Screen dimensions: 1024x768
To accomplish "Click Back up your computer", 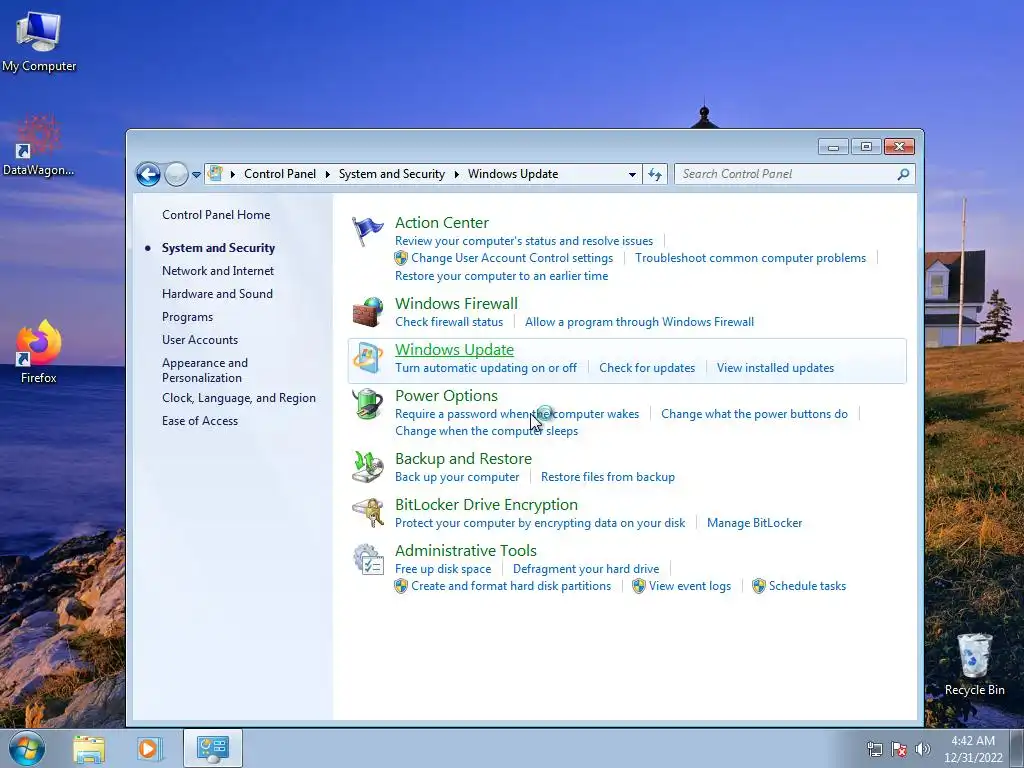I will click(457, 477).
